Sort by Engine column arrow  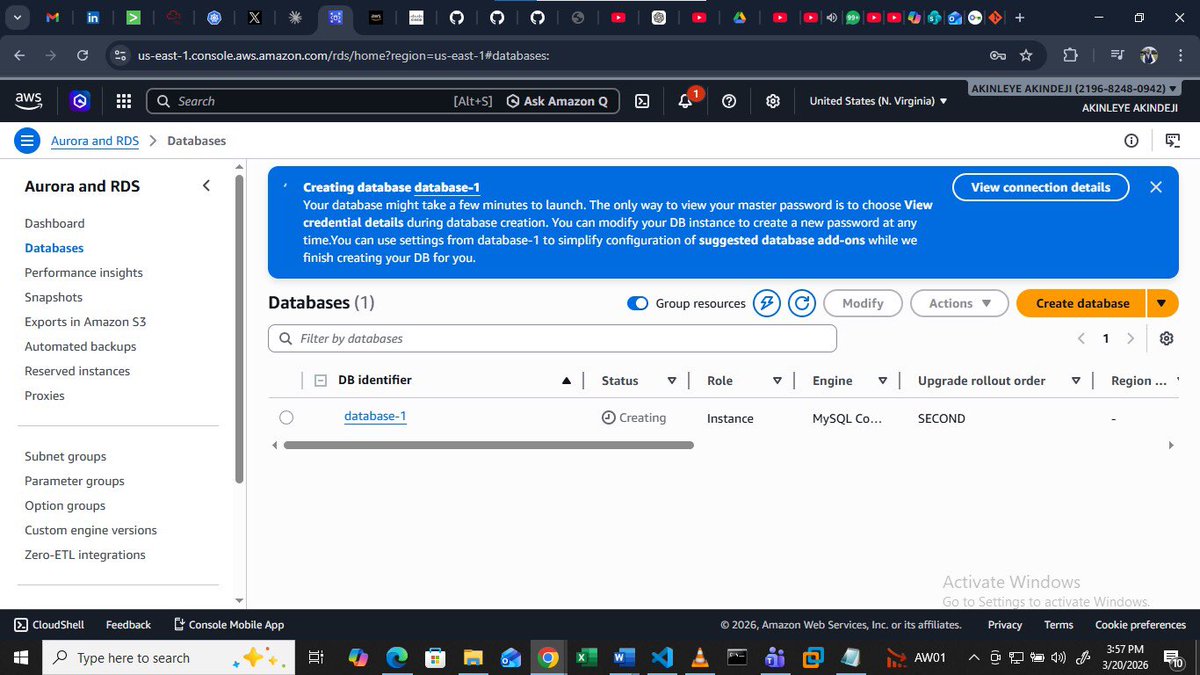tap(883, 381)
